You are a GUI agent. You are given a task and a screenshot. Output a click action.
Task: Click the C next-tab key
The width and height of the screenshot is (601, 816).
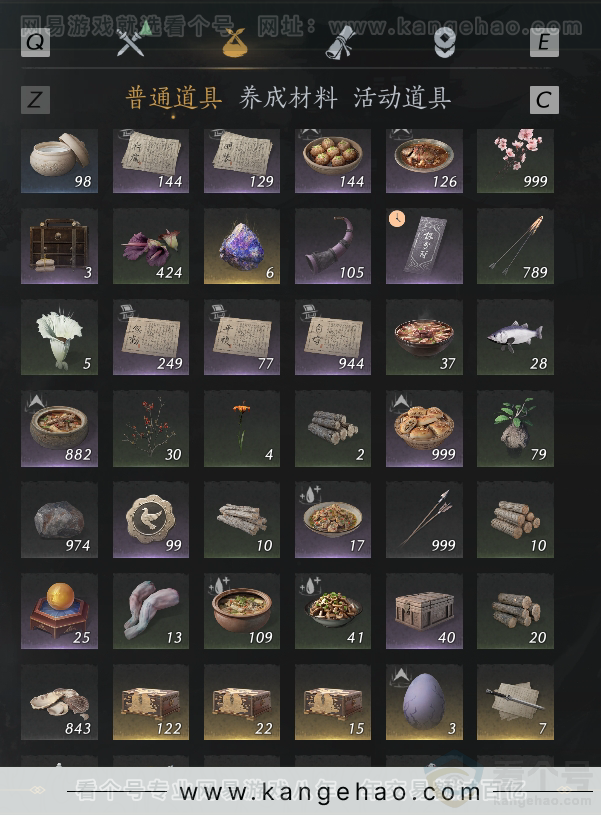click(x=544, y=99)
